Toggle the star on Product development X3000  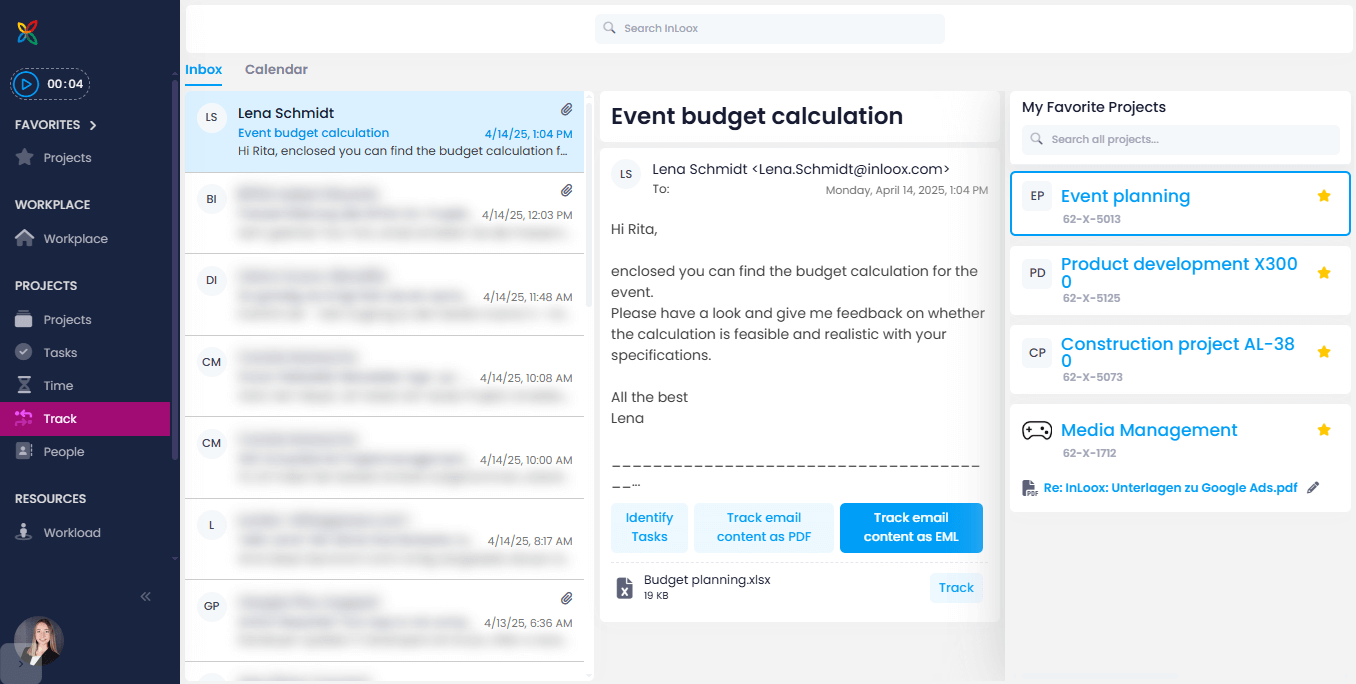click(x=1324, y=272)
